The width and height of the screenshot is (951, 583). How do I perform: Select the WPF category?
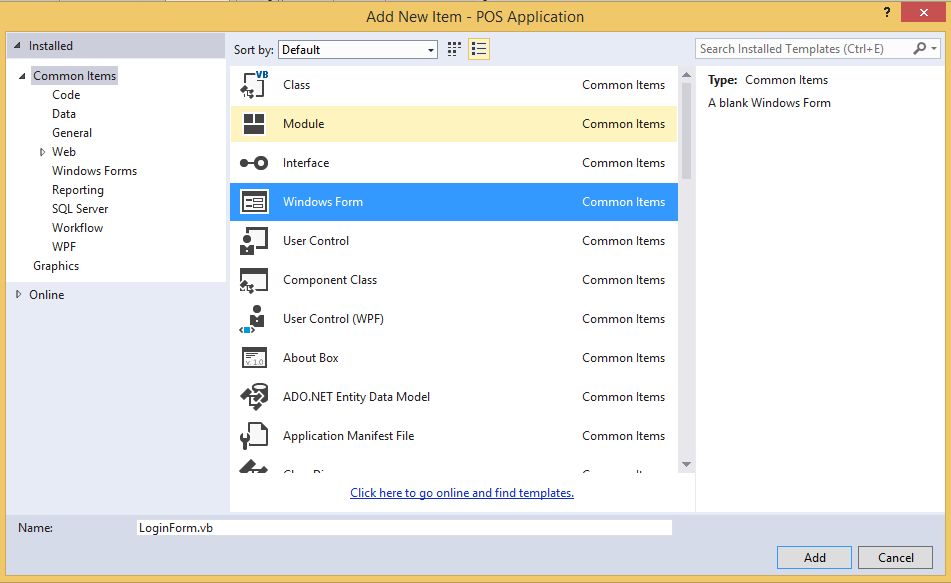pyautogui.click(x=64, y=247)
